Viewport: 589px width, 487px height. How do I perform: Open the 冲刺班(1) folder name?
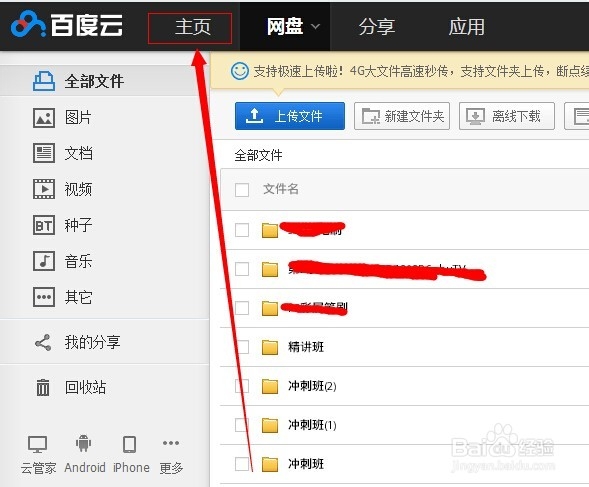tap(312, 425)
